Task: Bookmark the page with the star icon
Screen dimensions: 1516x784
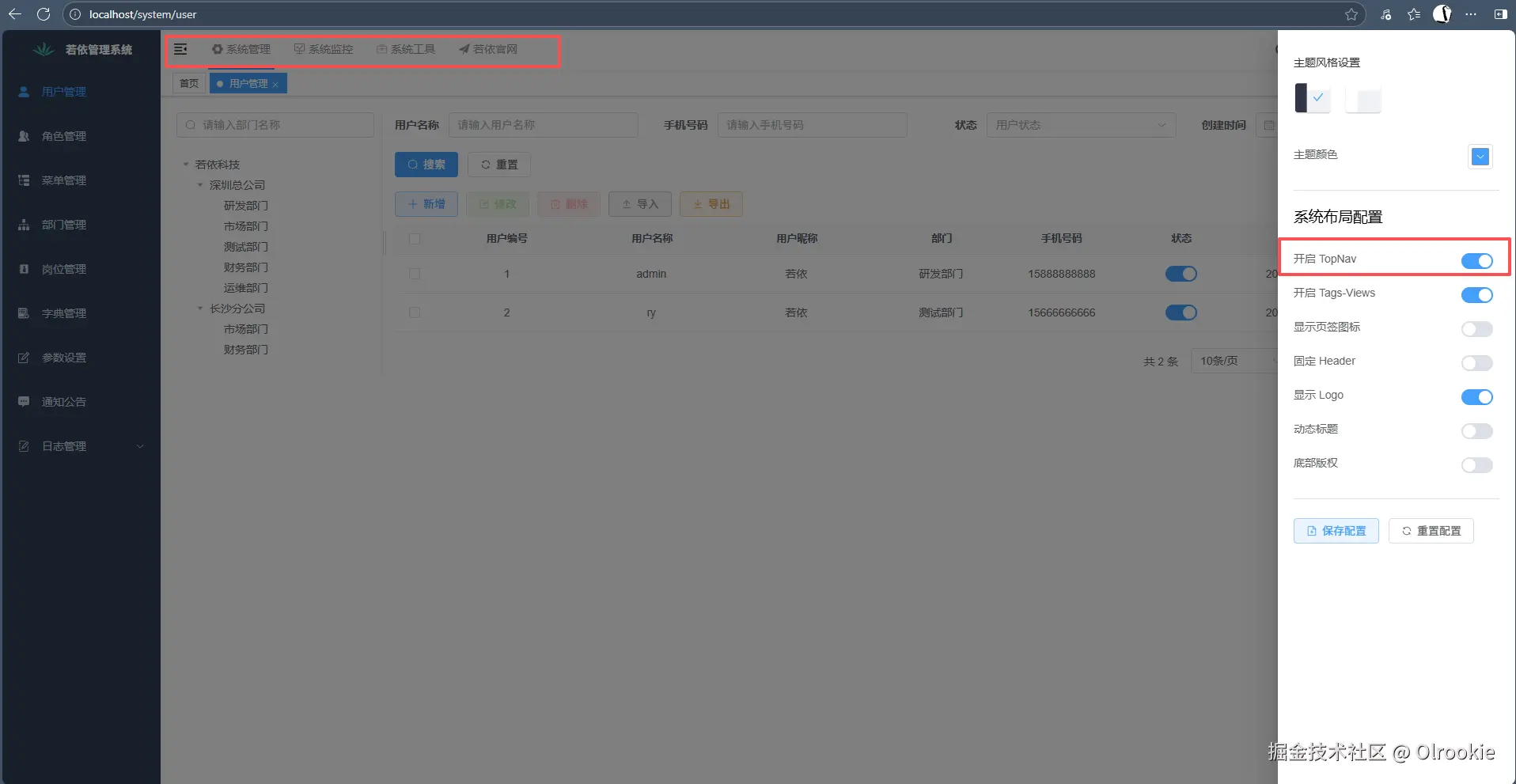Action: pos(1351,14)
